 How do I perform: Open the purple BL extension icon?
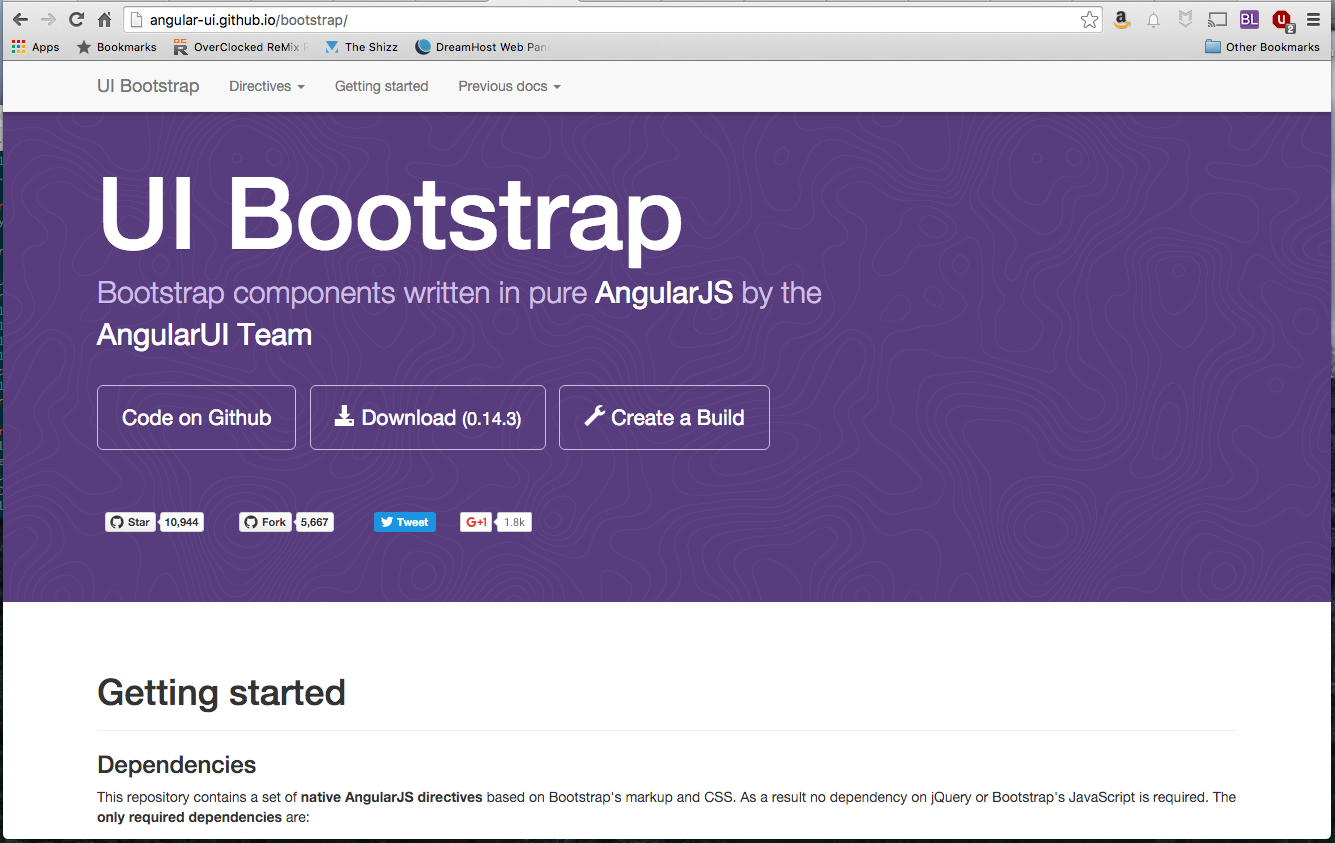coord(1249,19)
